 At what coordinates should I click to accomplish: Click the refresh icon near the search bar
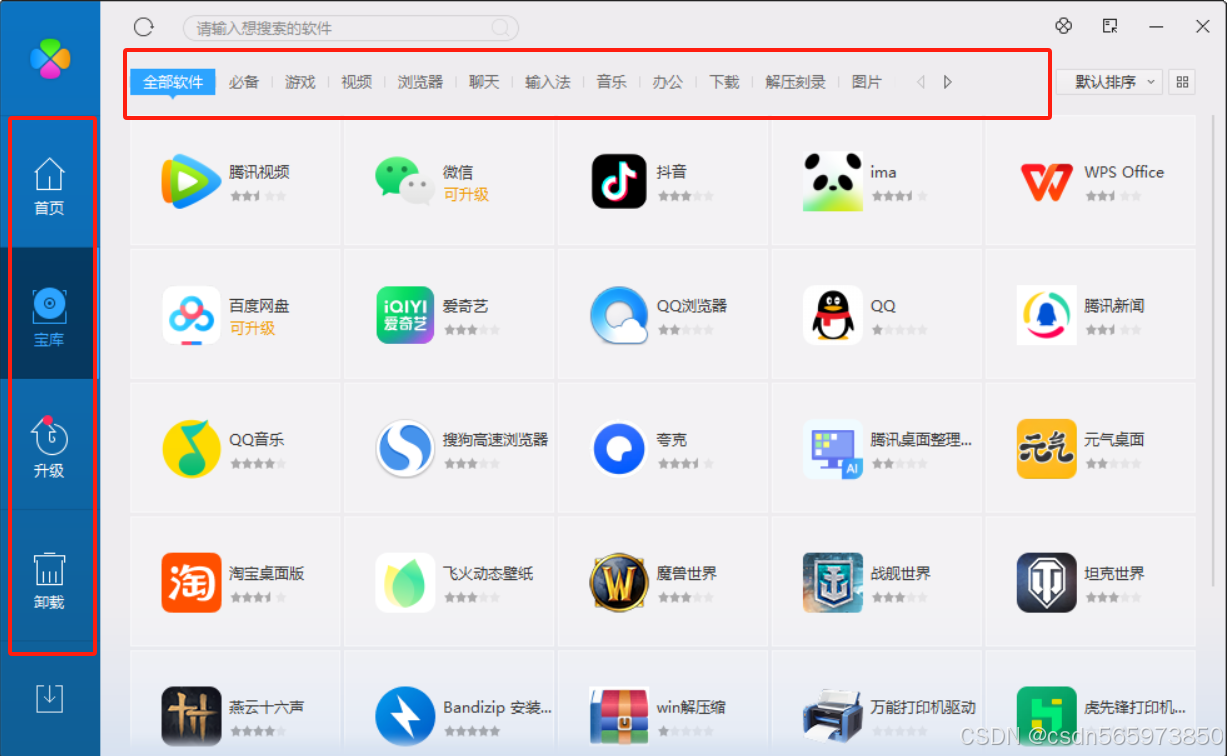[143, 27]
